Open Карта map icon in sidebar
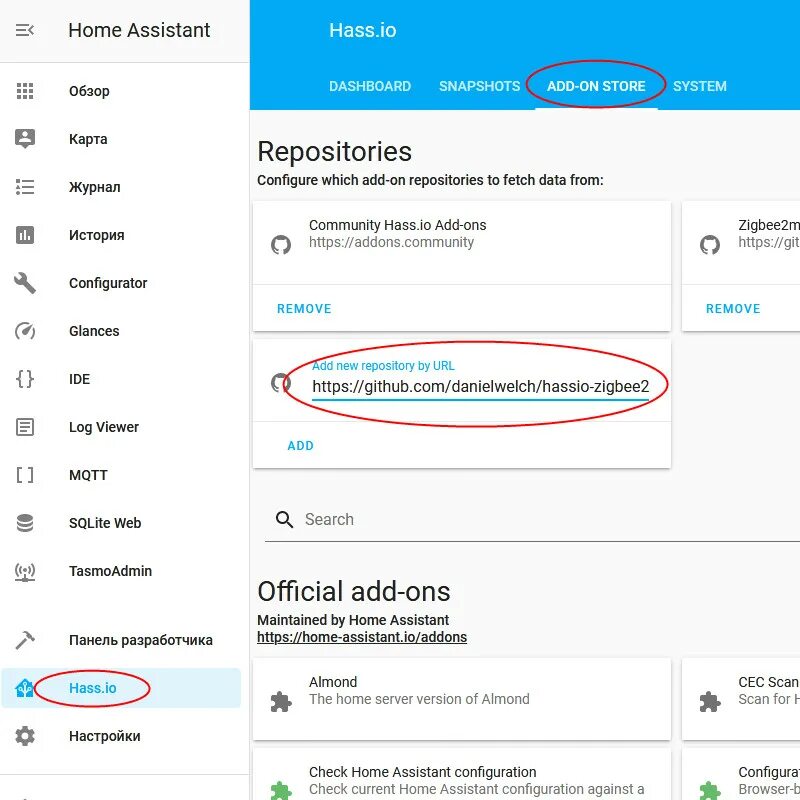This screenshot has height=800, width=800. (24, 139)
